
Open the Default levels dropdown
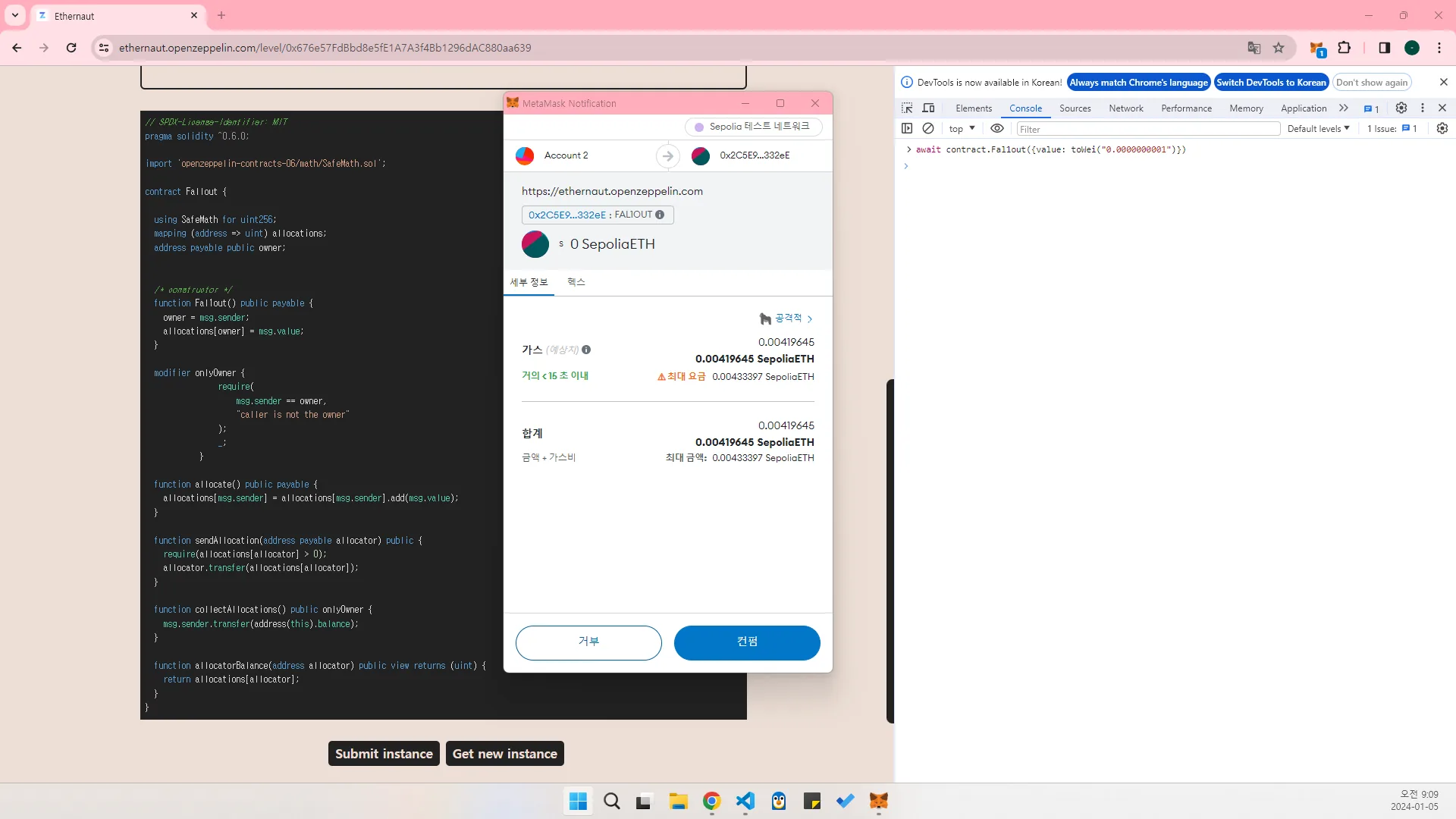(1318, 128)
